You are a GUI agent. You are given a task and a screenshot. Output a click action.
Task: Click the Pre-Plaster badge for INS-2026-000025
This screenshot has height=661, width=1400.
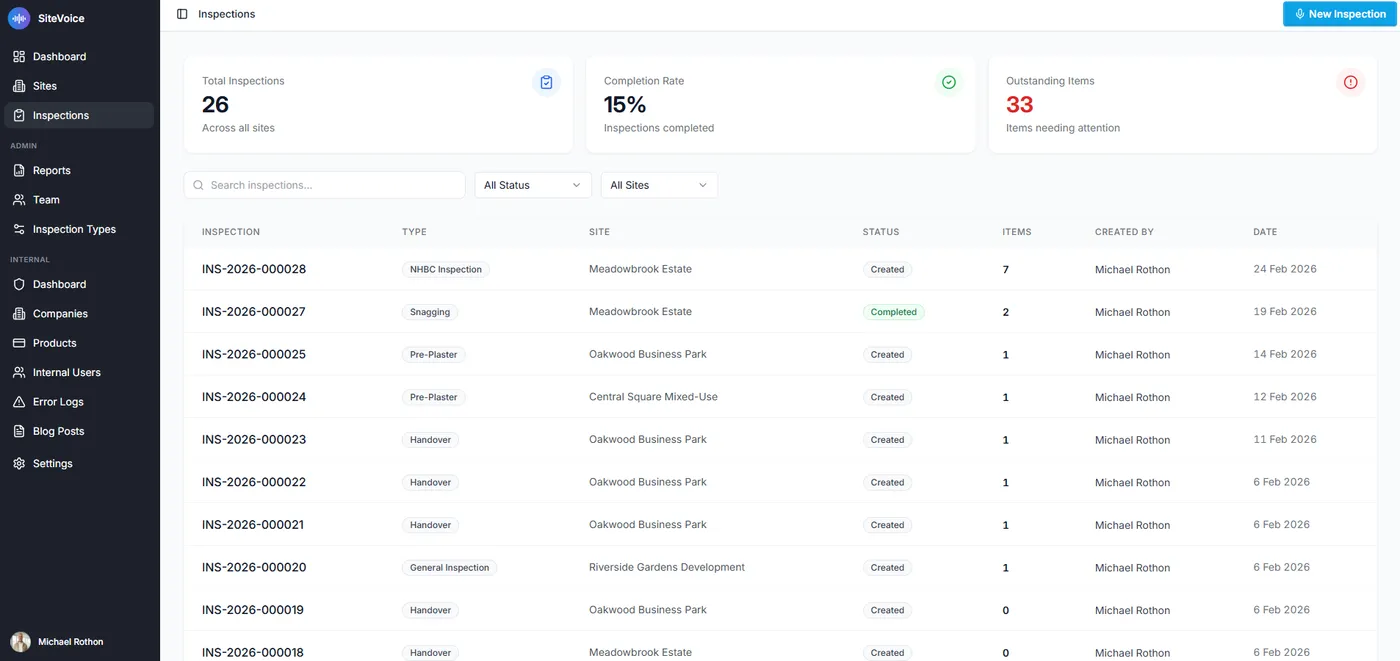click(x=434, y=355)
